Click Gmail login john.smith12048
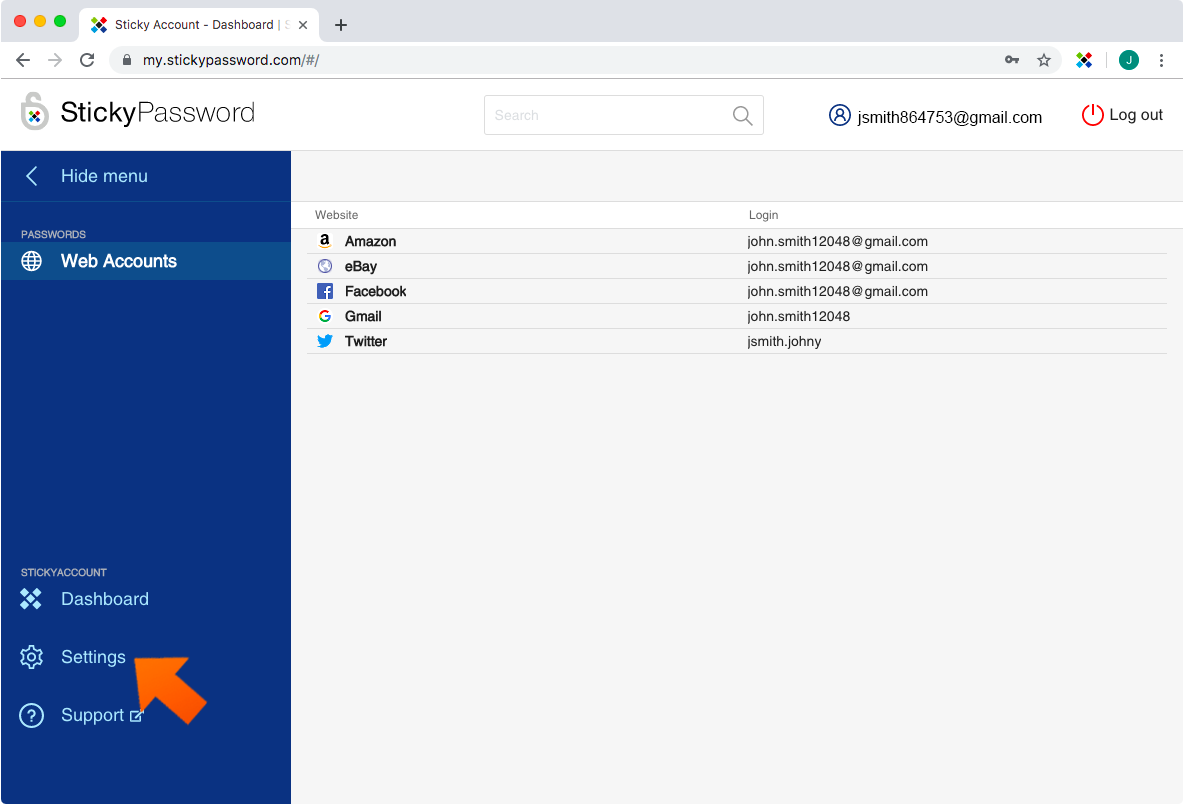The height and width of the screenshot is (805, 1183). pyautogui.click(x=798, y=316)
